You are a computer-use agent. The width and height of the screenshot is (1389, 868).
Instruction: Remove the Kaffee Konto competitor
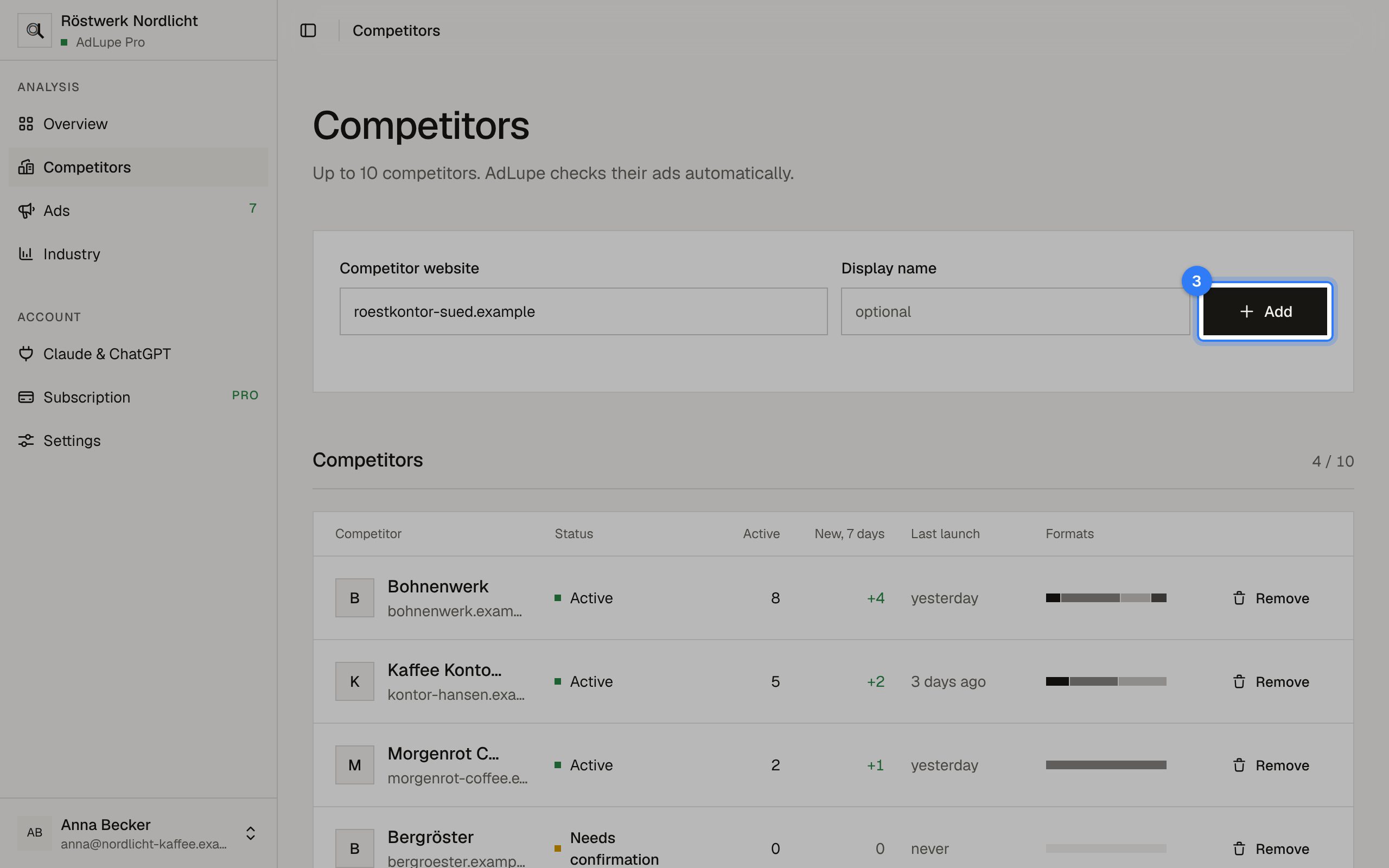click(1271, 681)
